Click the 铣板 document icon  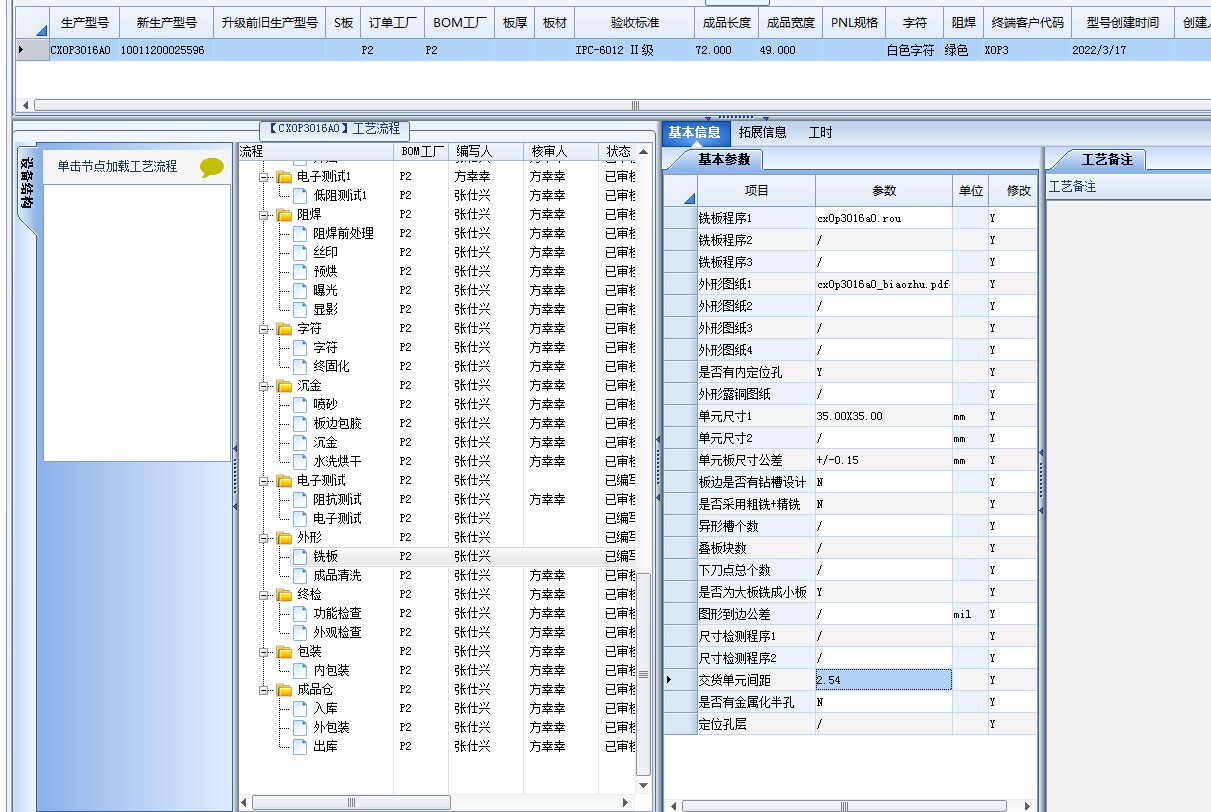pos(300,557)
